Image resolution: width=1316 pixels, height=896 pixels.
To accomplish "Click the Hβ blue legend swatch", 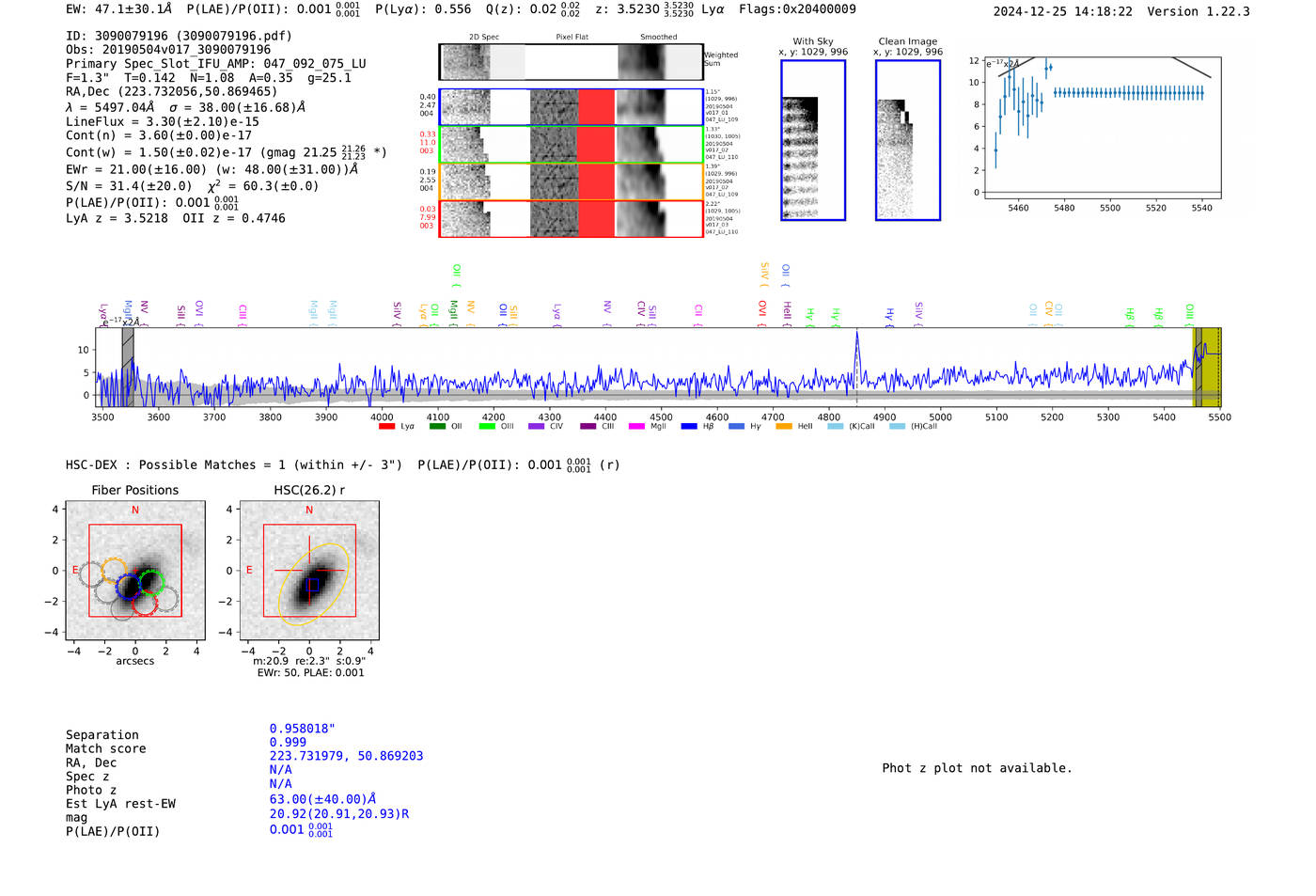I will (689, 427).
